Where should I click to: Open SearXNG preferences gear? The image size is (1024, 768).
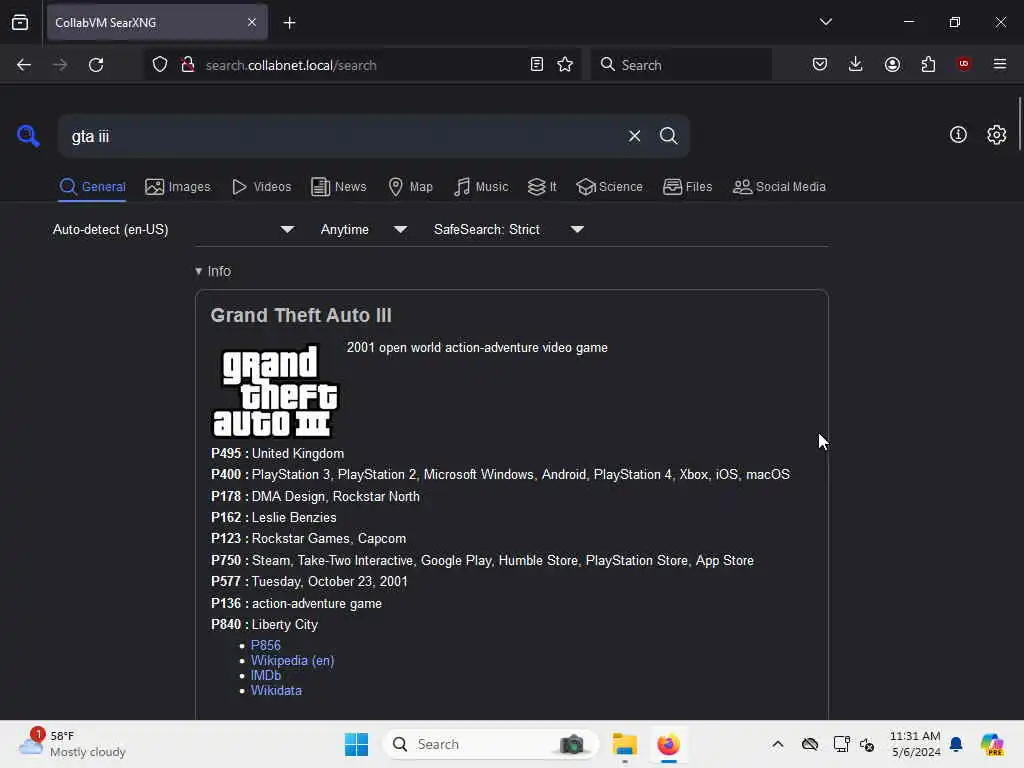tap(996, 135)
